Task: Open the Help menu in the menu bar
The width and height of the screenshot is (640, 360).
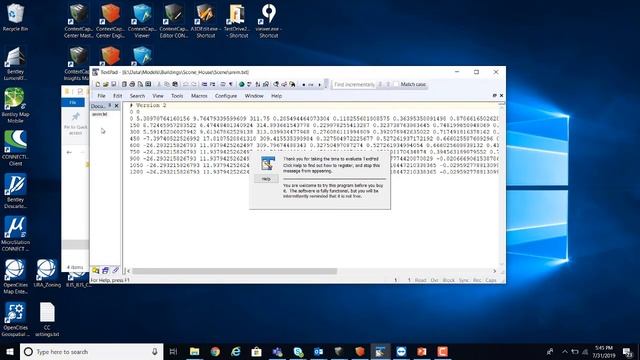Action: (276, 96)
